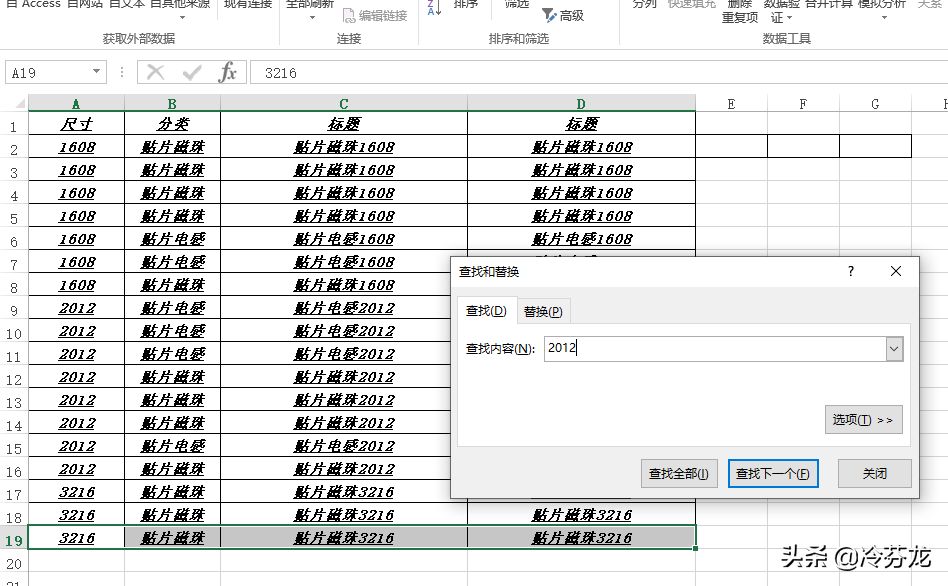Select the 查找(D) tab

pos(486,311)
